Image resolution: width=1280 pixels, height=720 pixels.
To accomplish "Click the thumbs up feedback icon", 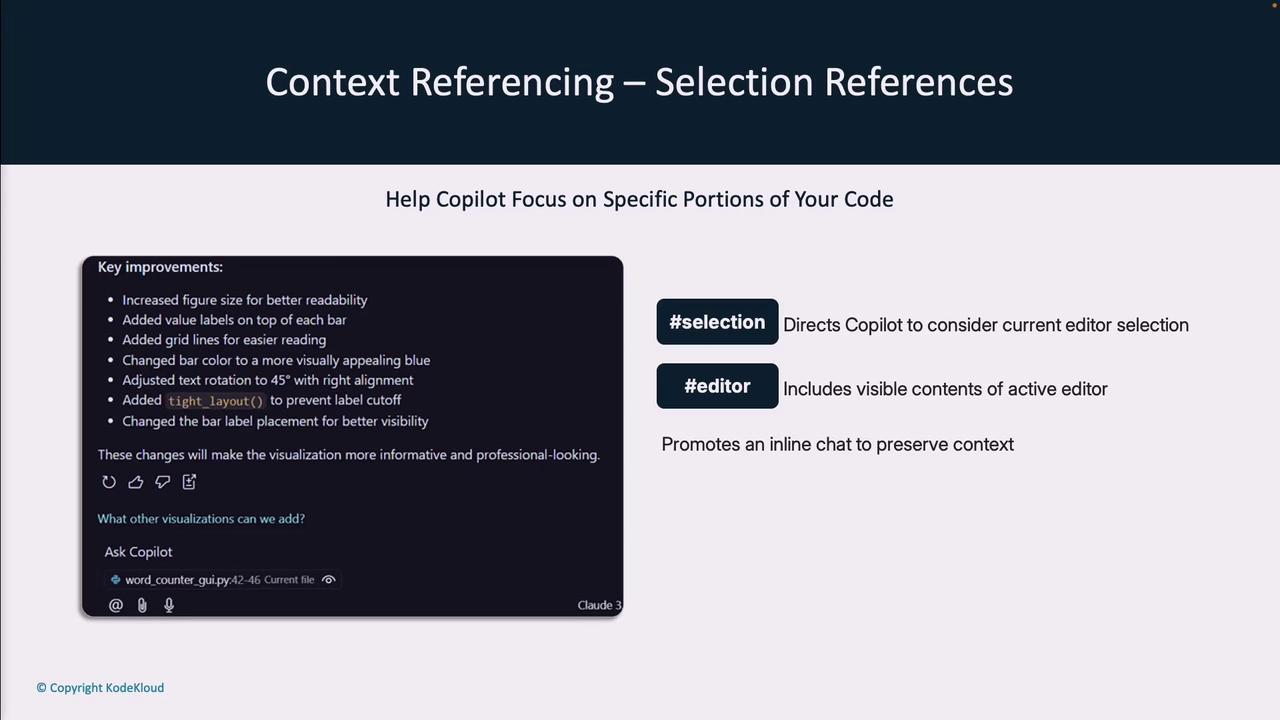I will click(136, 482).
